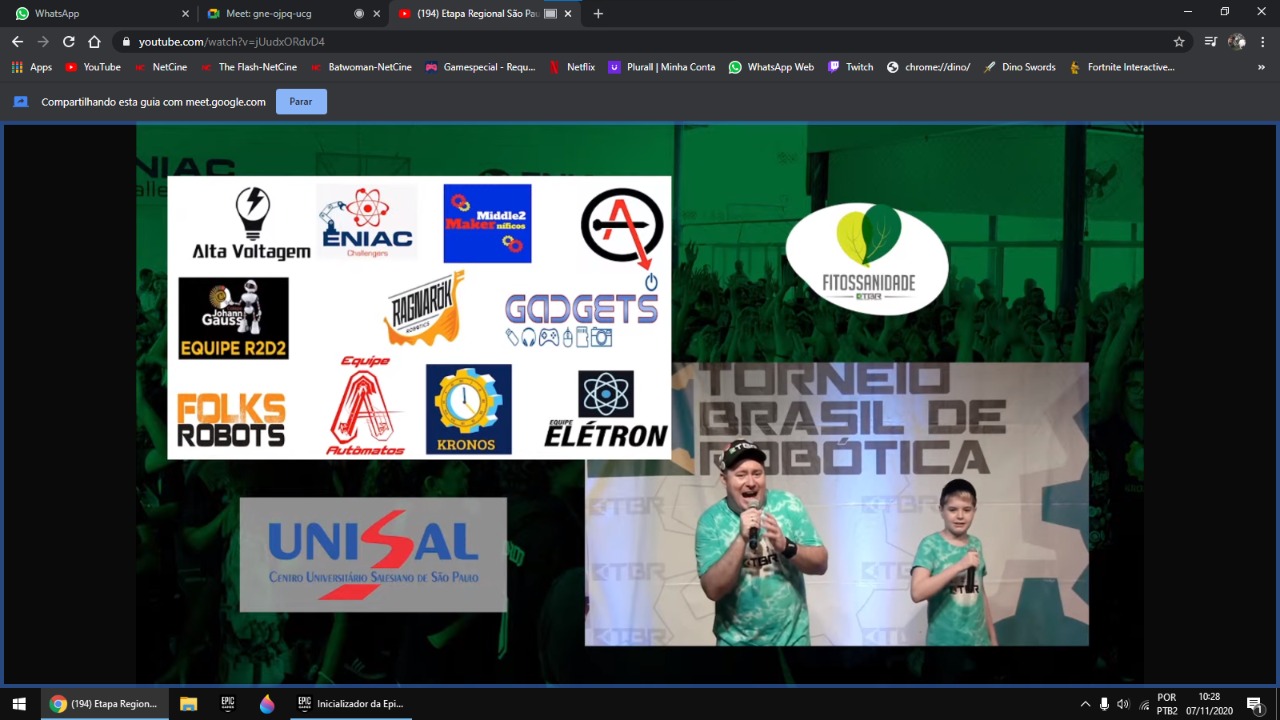Expand the hidden bookmarks chevron

pos(1261,67)
